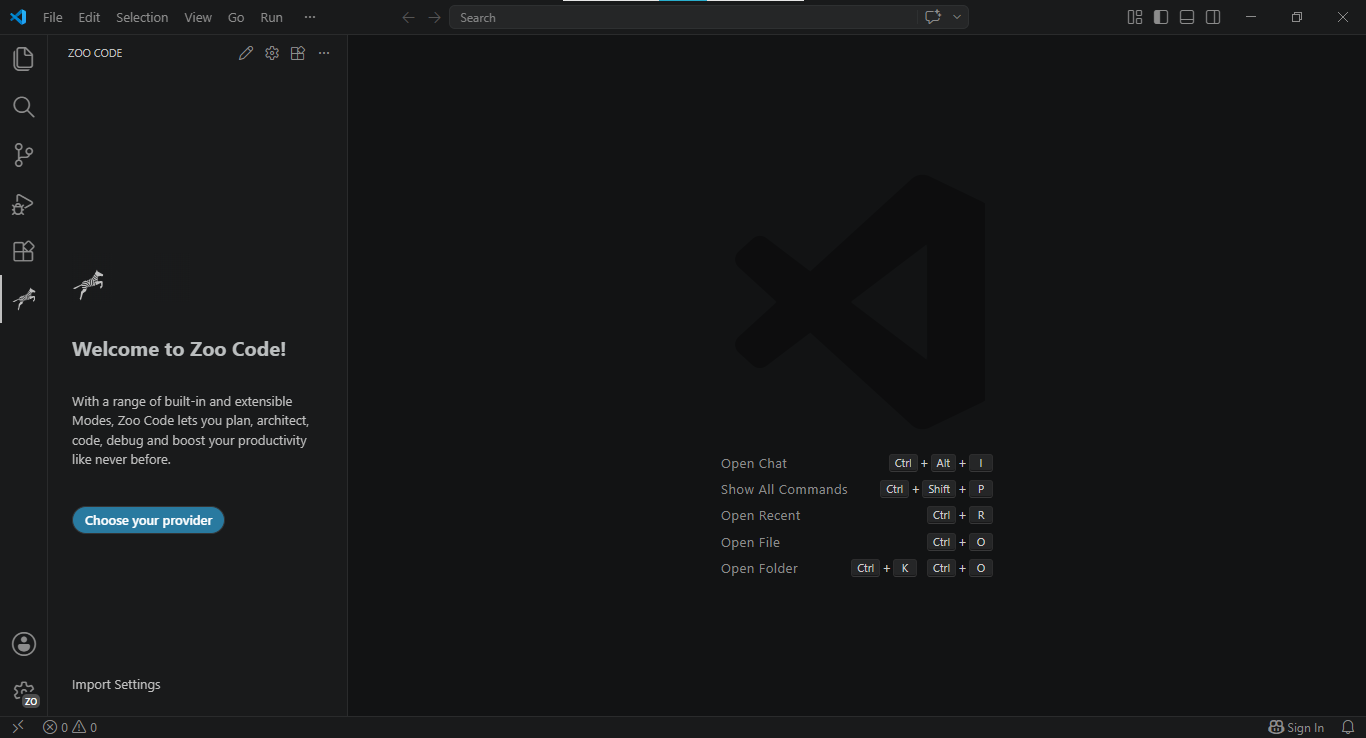Open the Explorer view in the activity bar
This screenshot has width=1366, height=738.
coord(23,59)
